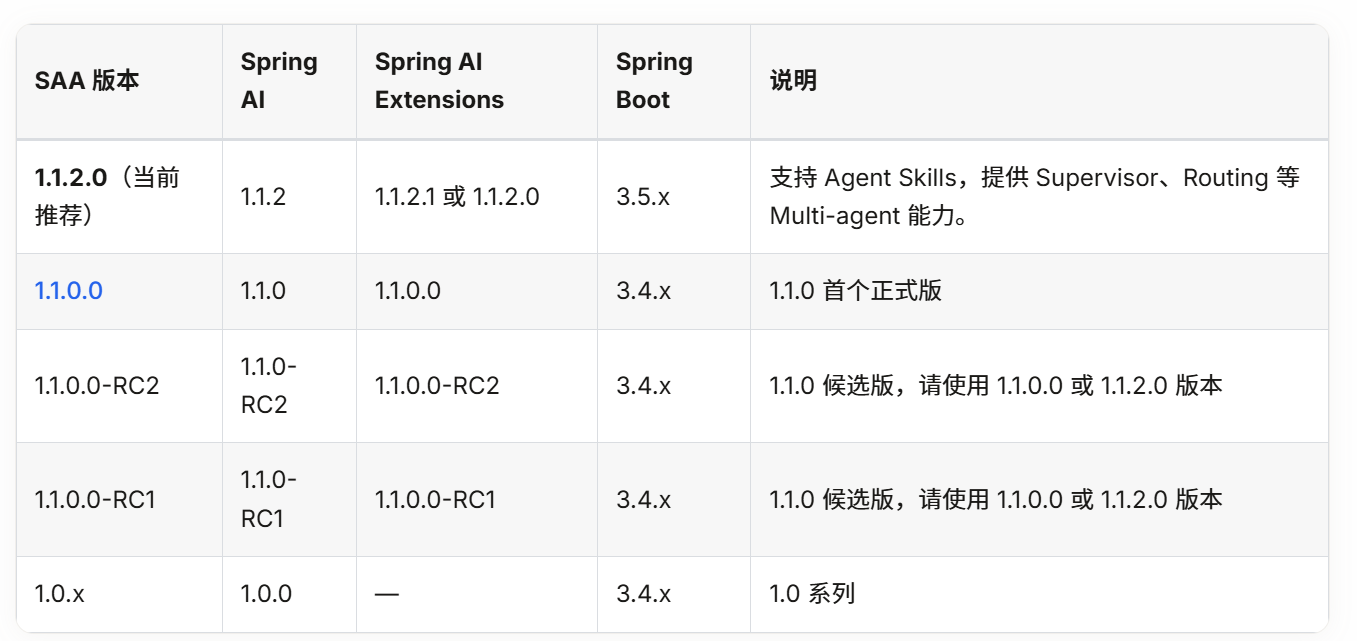The width and height of the screenshot is (1357, 641).
Task: Open the 1.1.0.0 version link
Action: 69,291
